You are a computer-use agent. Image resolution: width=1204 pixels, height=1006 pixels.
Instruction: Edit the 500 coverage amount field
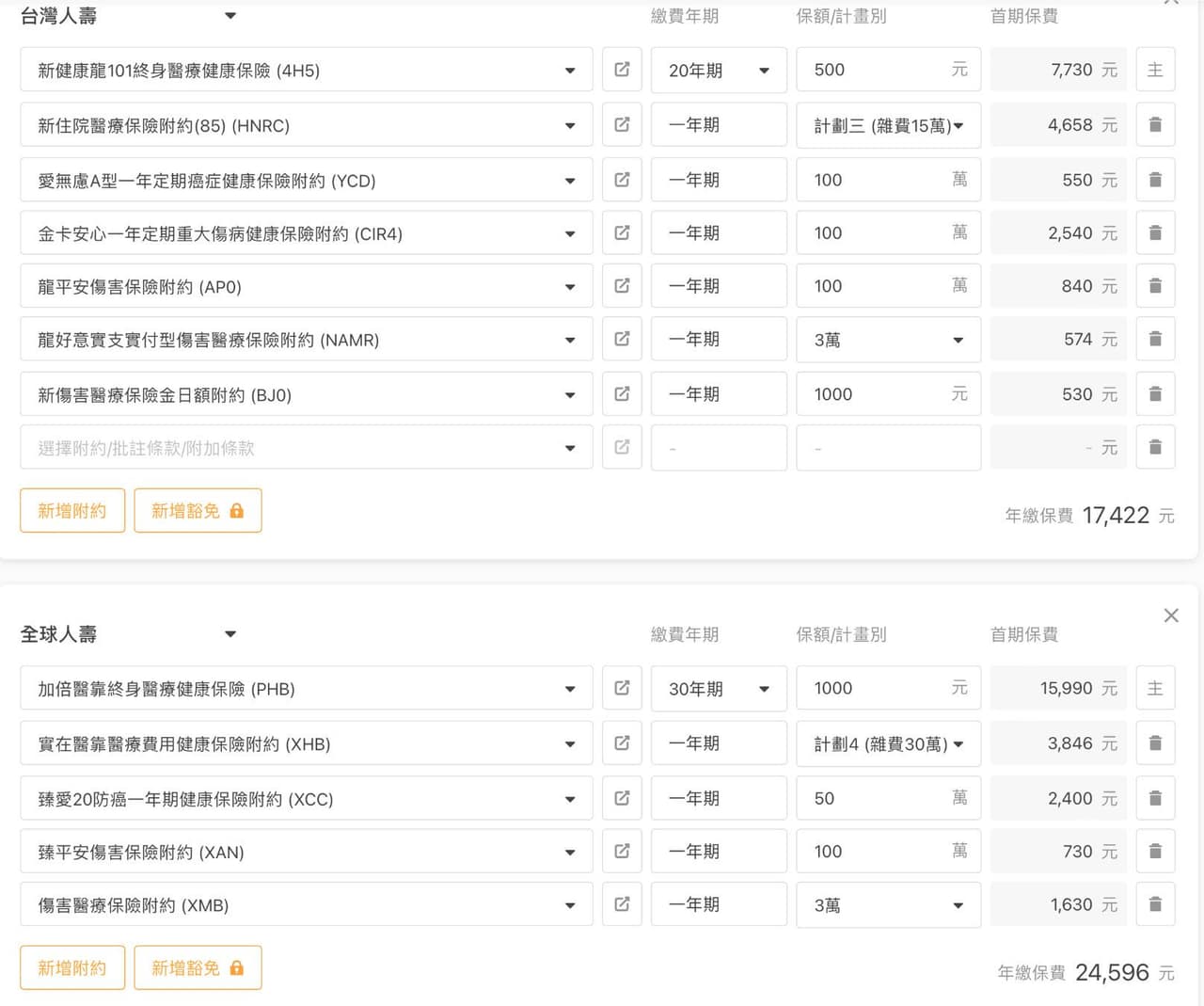tap(888, 70)
